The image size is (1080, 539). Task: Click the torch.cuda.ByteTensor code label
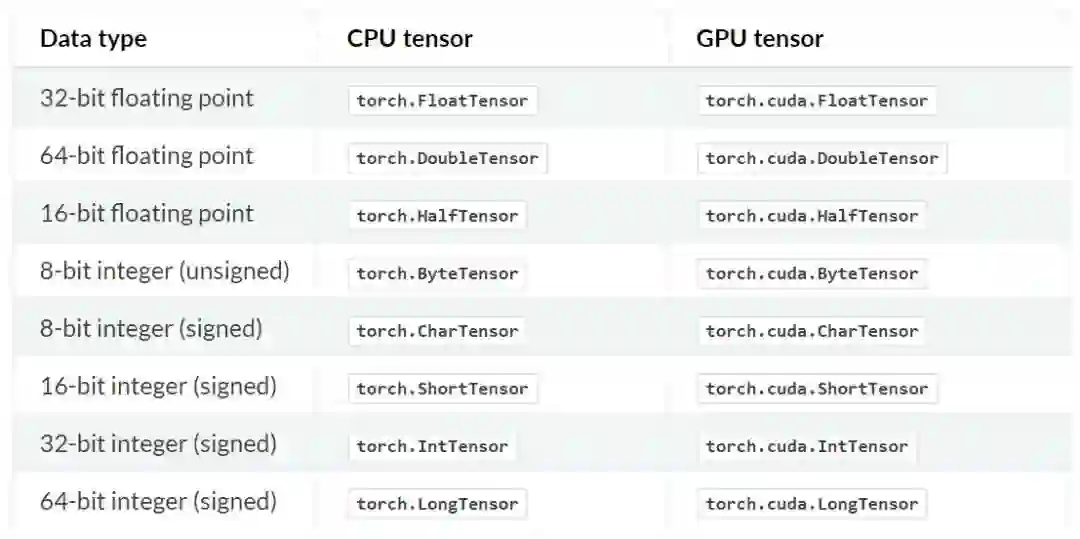click(x=812, y=274)
